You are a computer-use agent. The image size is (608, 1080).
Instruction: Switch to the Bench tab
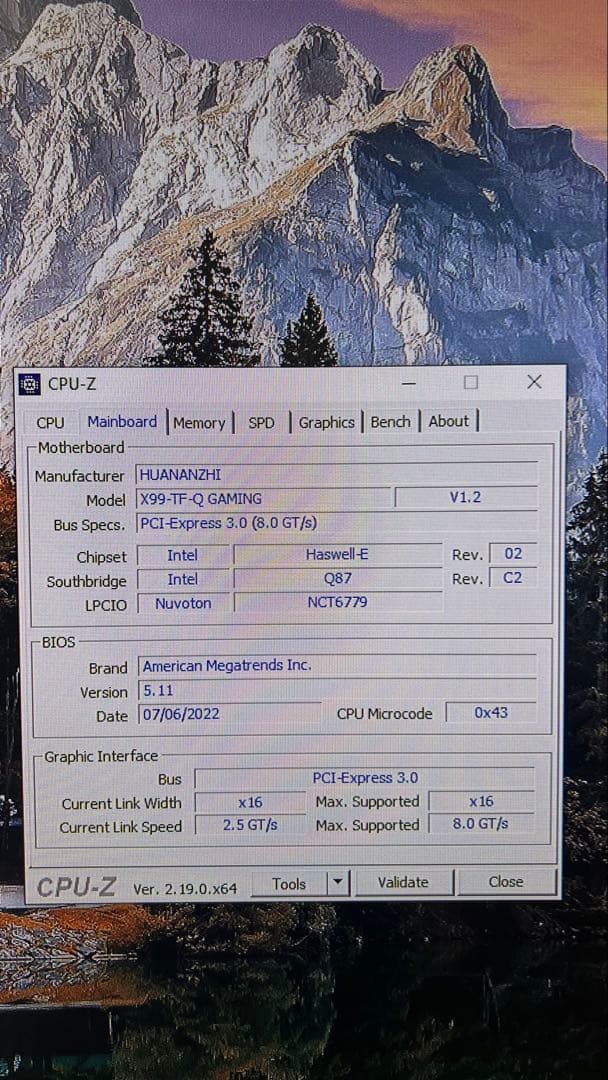pyautogui.click(x=390, y=422)
